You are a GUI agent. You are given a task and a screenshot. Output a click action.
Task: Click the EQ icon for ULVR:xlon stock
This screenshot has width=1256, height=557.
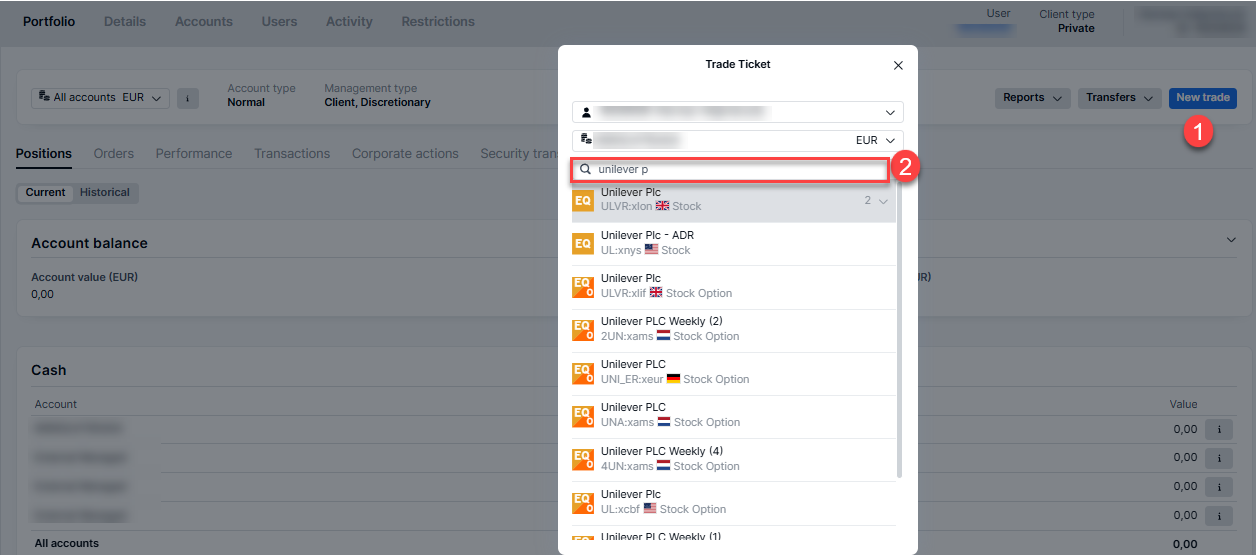pos(583,200)
